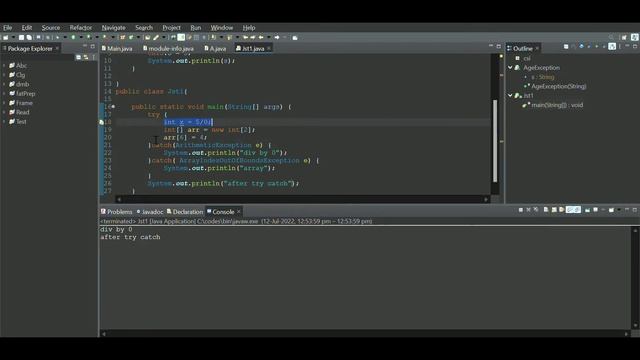Click the Open Perspective icon at top right
640x360 pixels.
(624, 37)
